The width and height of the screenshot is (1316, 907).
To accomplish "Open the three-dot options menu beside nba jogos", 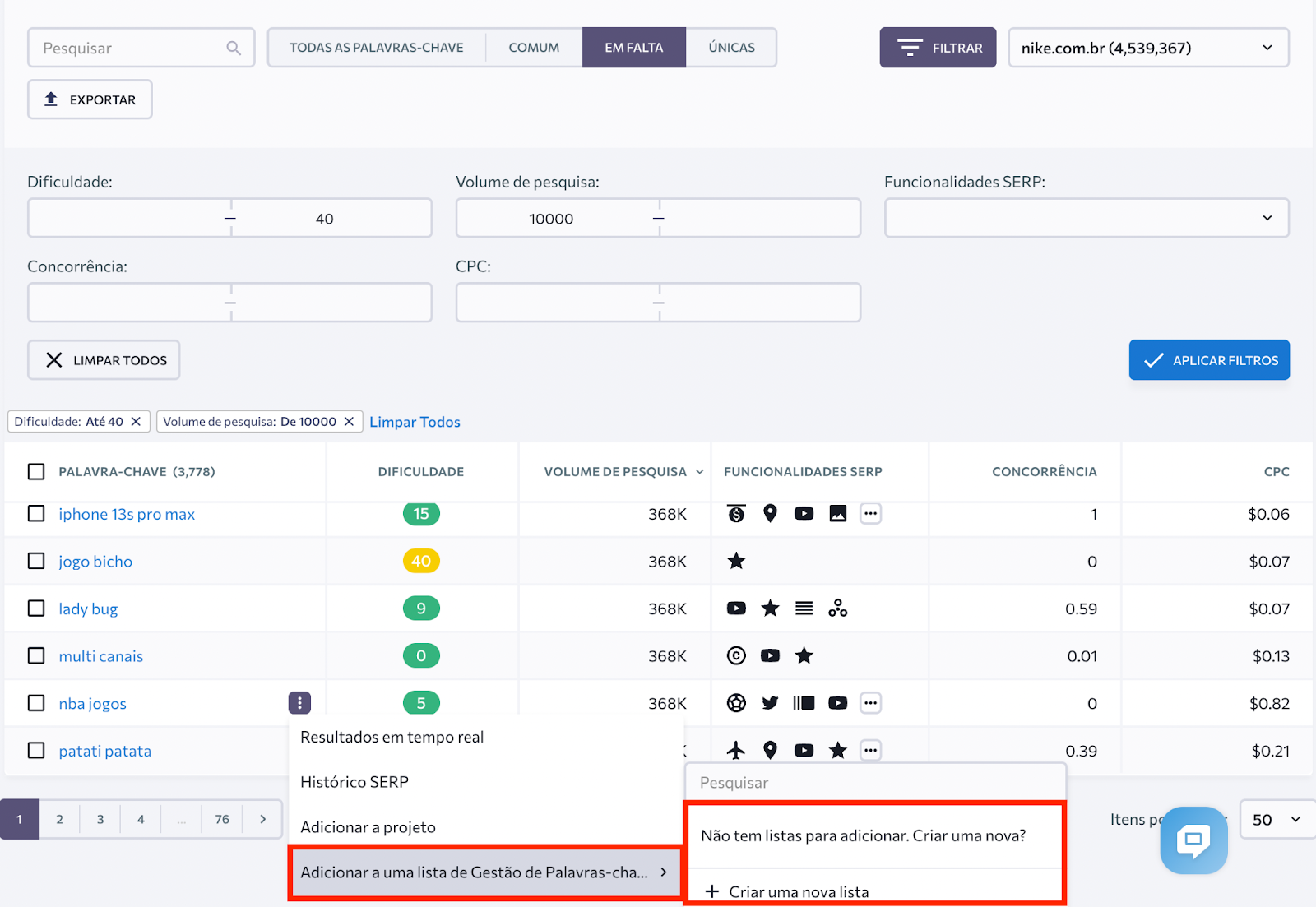I will point(299,703).
